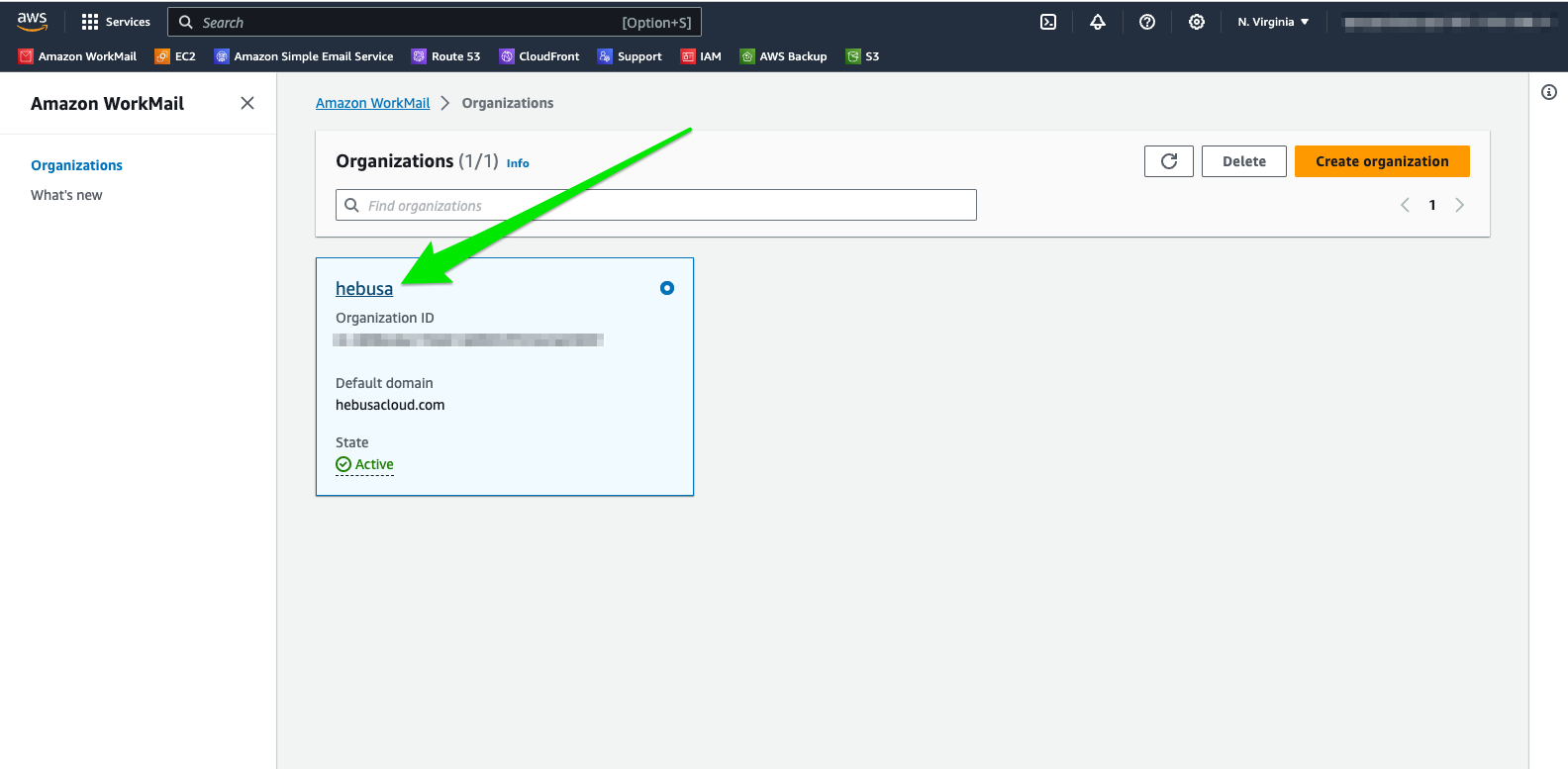The image size is (1568, 769).
Task: Open the CloudShell terminal icon
Action: (x=1048, y=22)
